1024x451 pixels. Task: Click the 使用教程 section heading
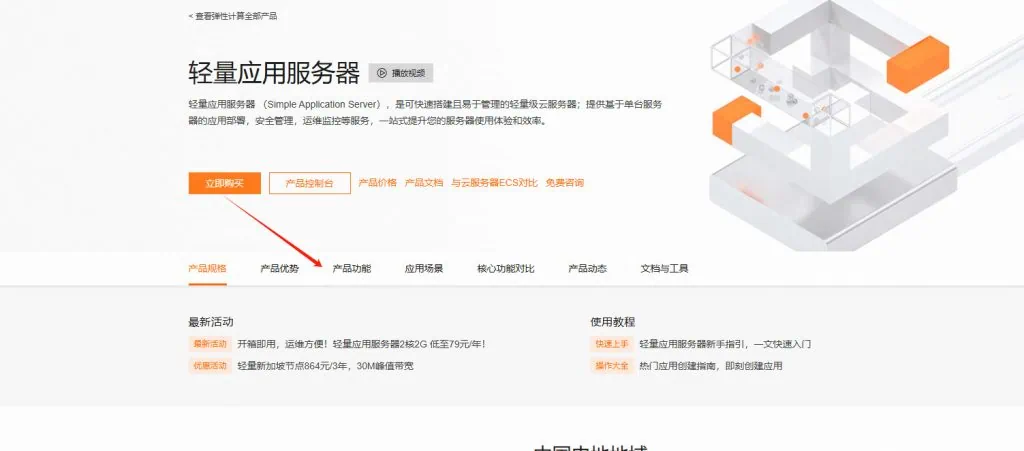pos(613,322)
